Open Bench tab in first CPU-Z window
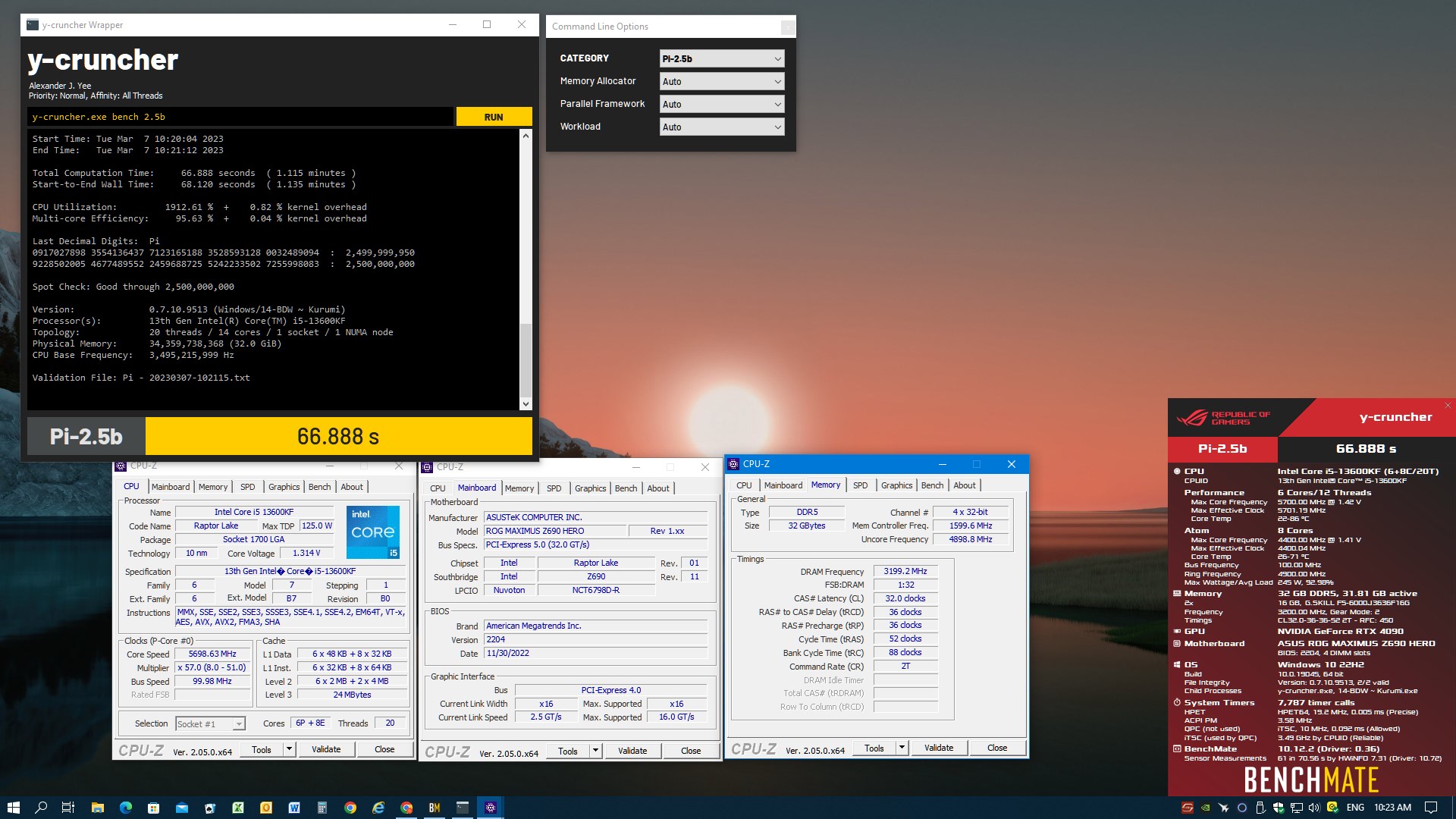The width and height of the screenshot is (1456, 819). tap(319, 487)
